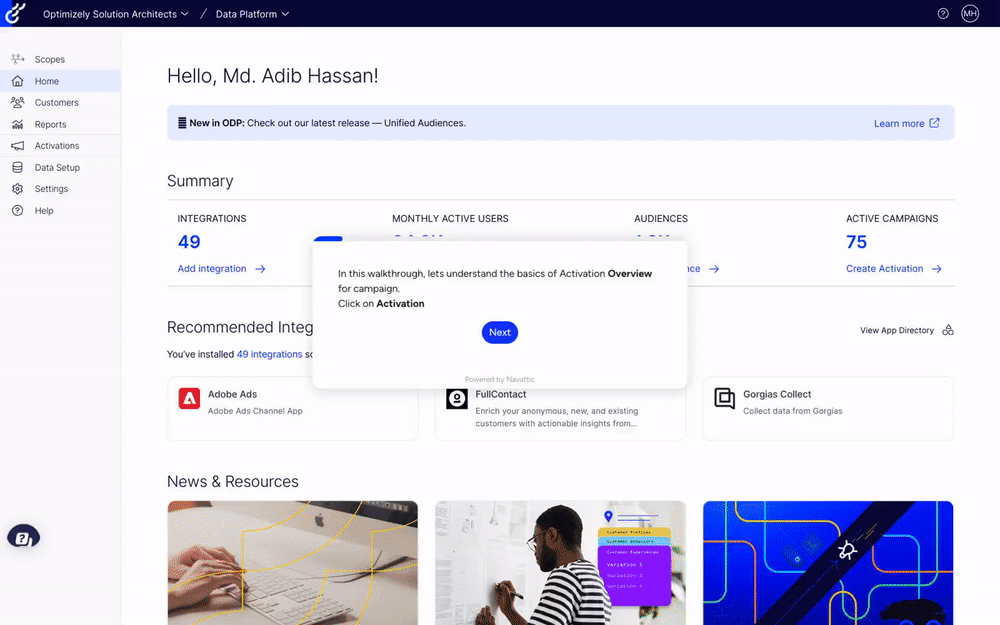Go to Reports in the sidebar
This screenshot has width=1000, height=625.
point(50,125)
